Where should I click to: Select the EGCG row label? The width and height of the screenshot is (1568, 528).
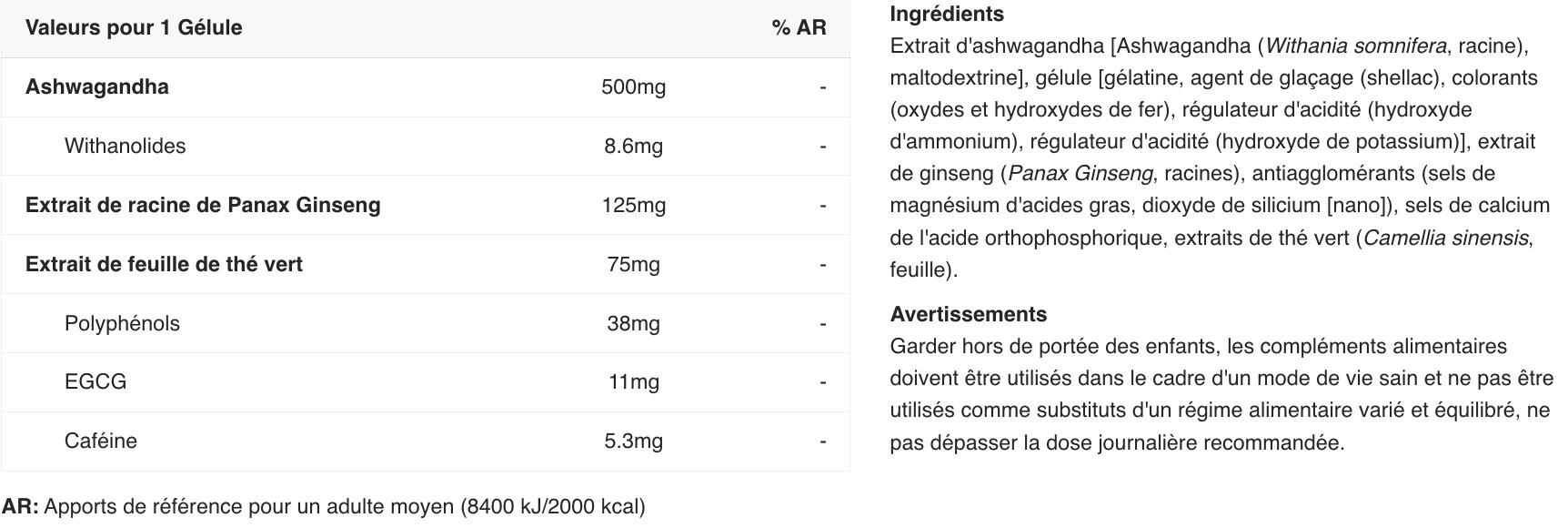[95, 381]
